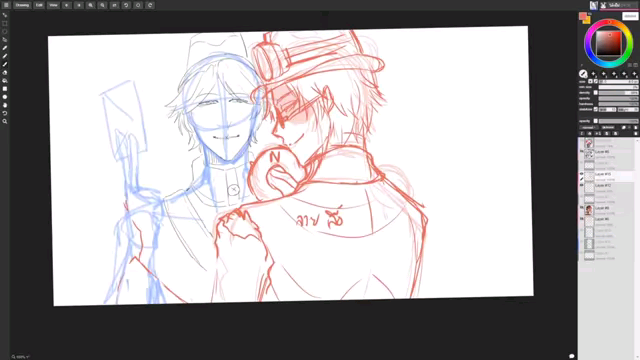Viewport: 640px width, 360px height.
Task: Click the third brush preset slot
Action: pyautogui.click(x=604, y=74)
